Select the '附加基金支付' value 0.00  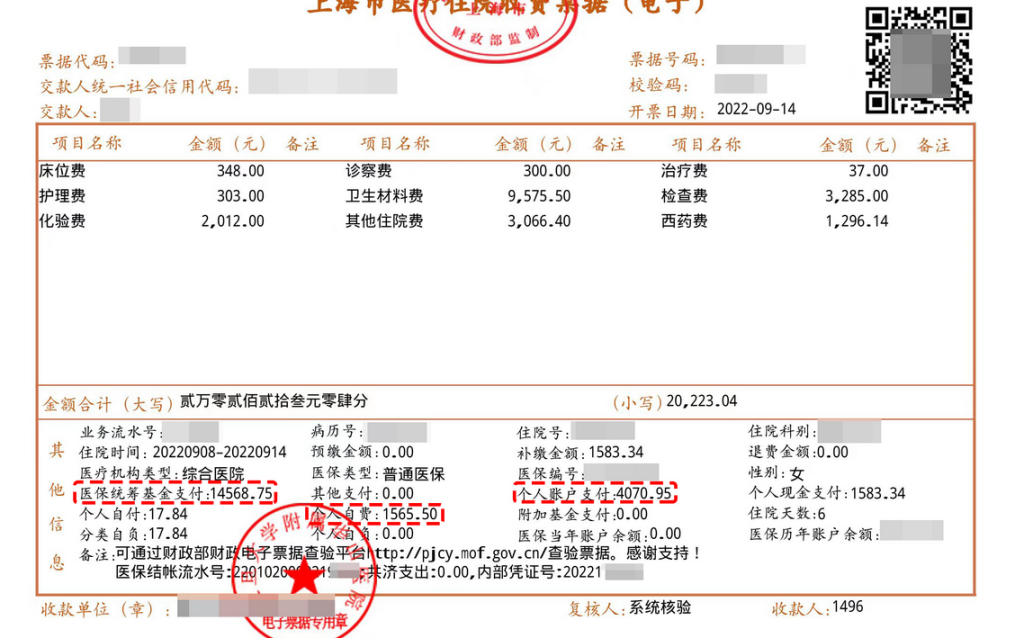coord(632,515)
